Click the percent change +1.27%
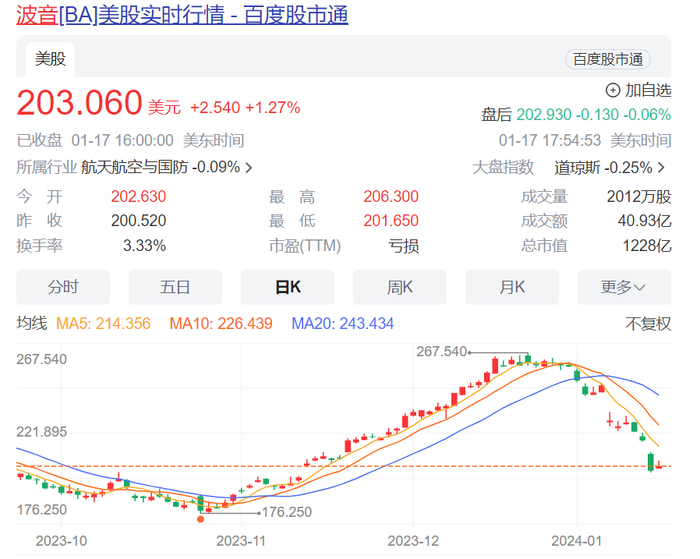The height and width of the screenshot is (559, 700). coord(273,108)
